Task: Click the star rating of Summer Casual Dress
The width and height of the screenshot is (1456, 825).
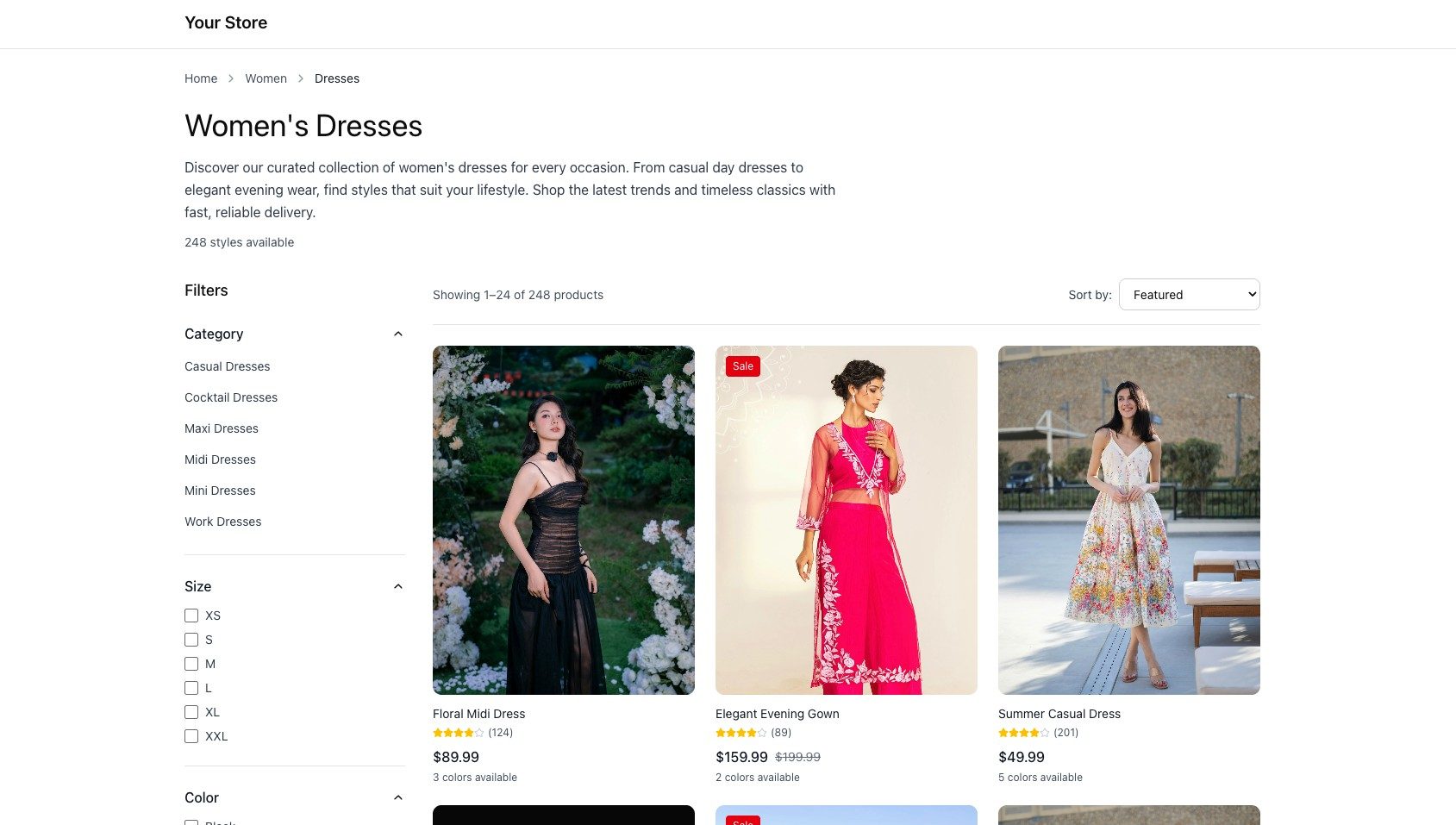Action: 1024,732
